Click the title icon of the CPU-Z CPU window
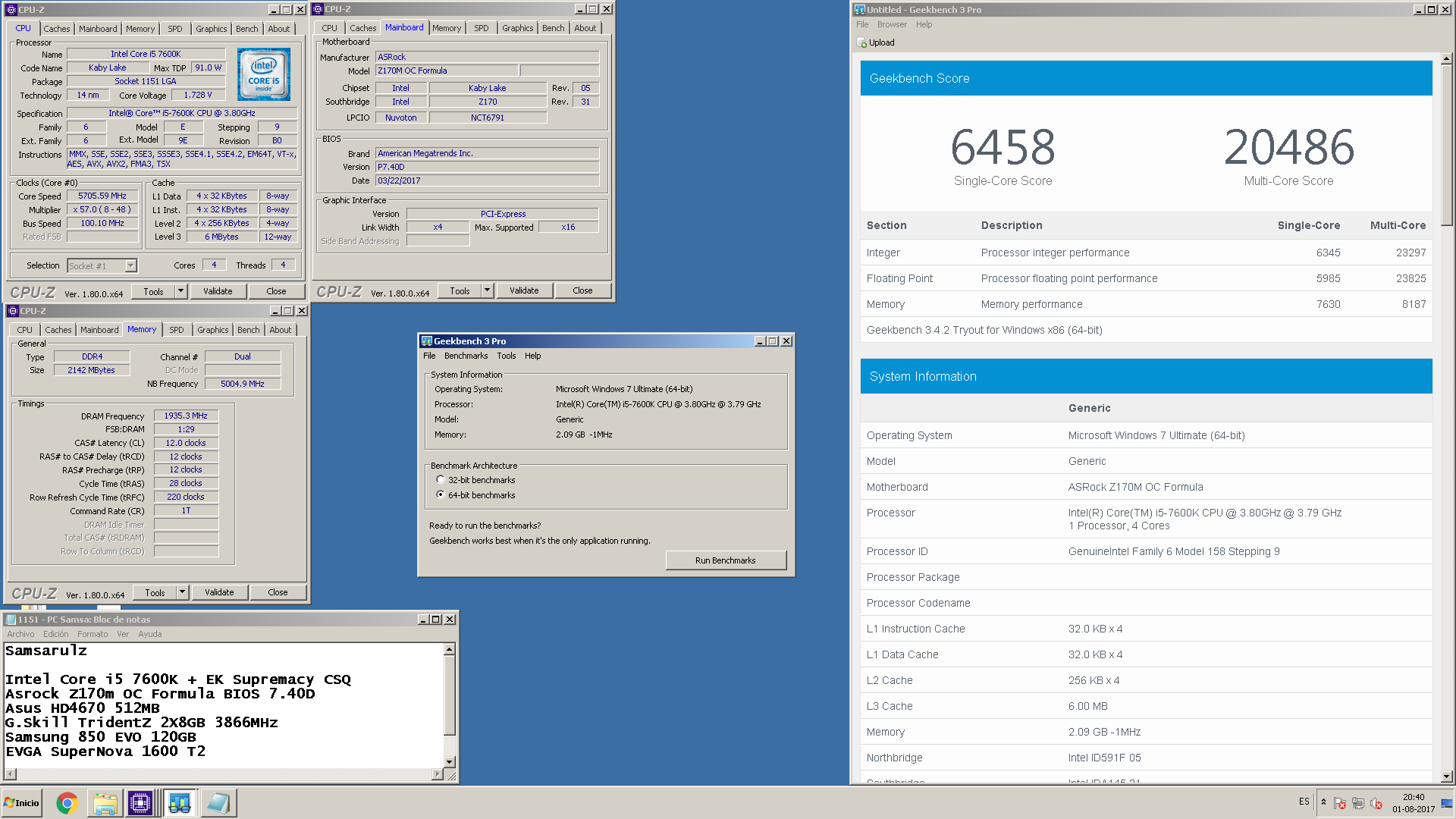Image resolution: width=1456 pixels, height=819 pixels. [x=11, y=10]
